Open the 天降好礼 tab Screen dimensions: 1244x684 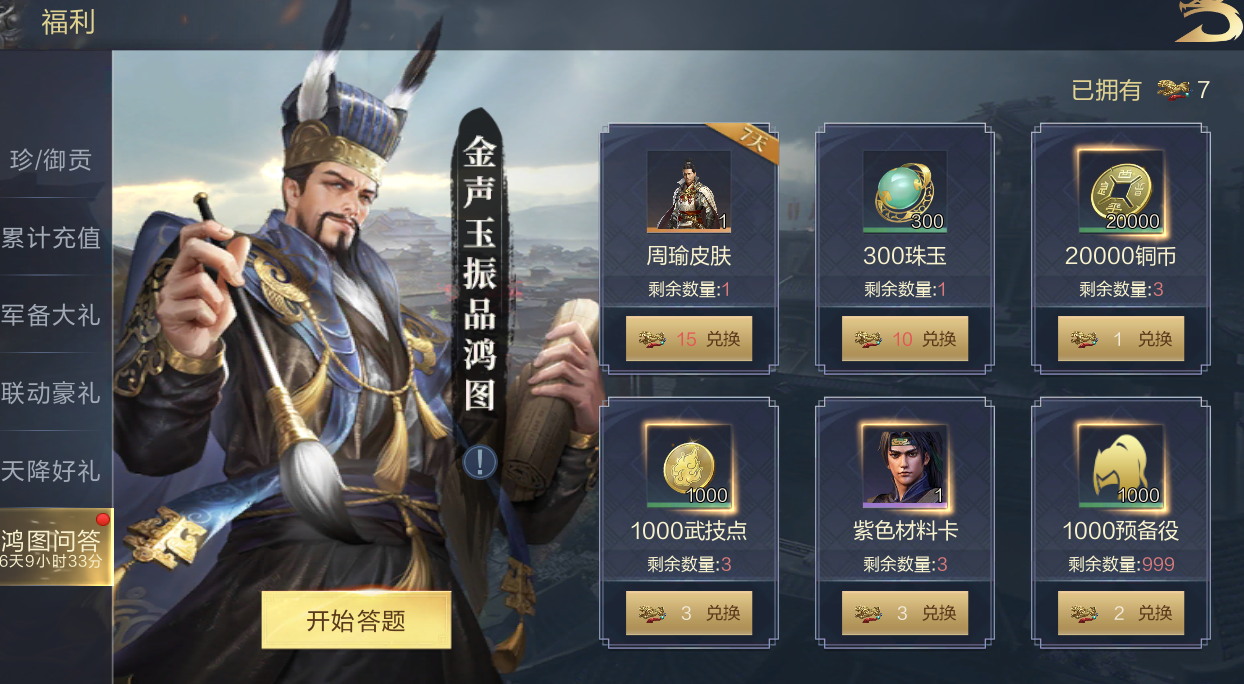(x=52, y=470)
